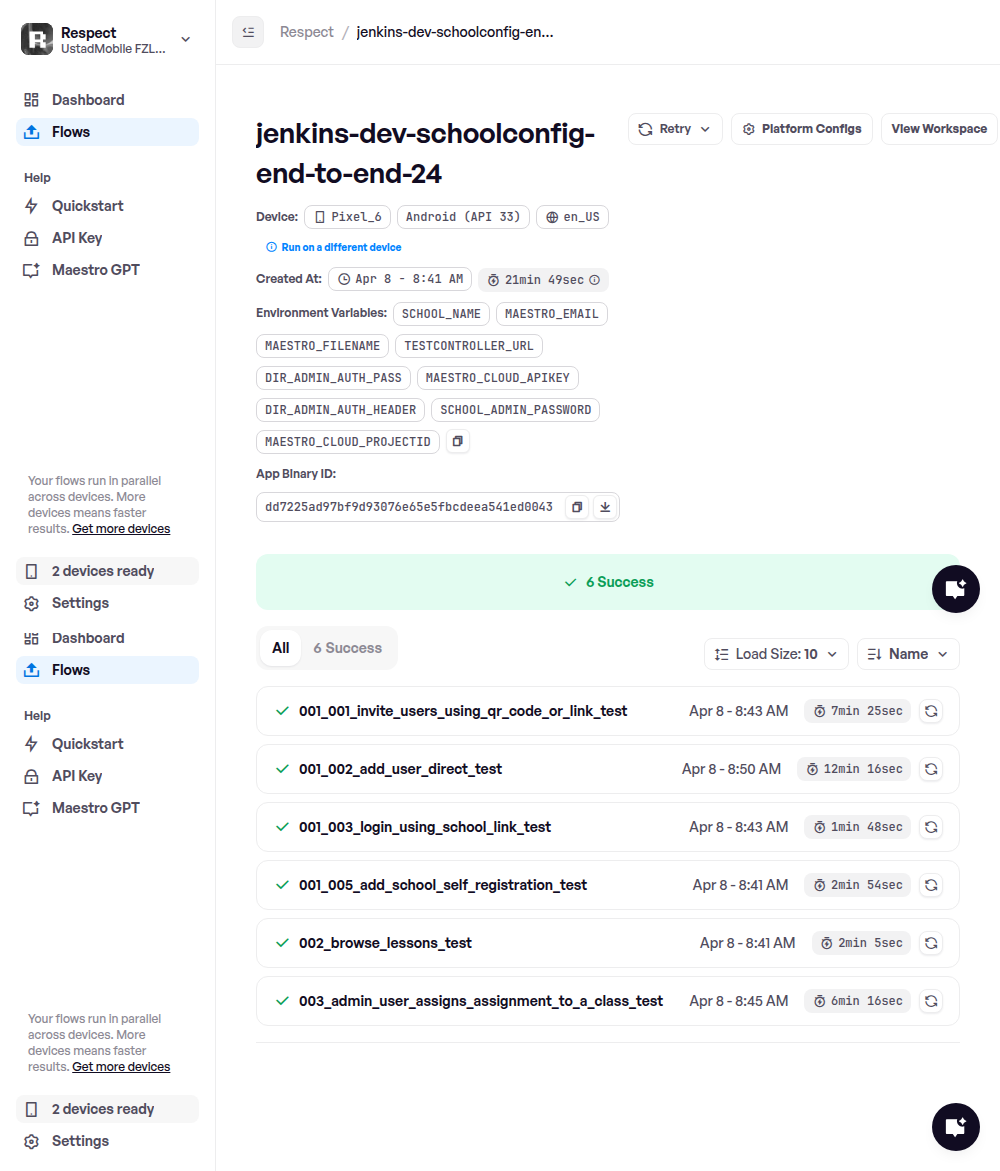Click the Run on a different device link
Image resolution: width=1000 pixels, height=1171 pixels.
click(341, 247)
